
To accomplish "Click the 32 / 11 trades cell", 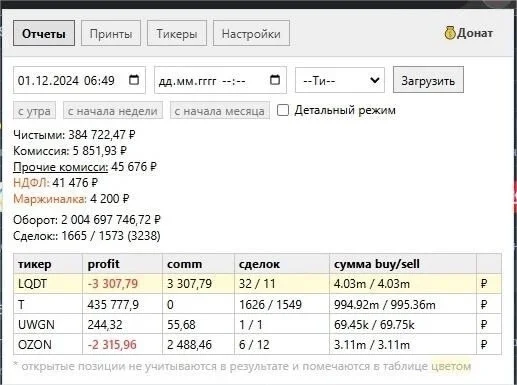I will (282, 284).
